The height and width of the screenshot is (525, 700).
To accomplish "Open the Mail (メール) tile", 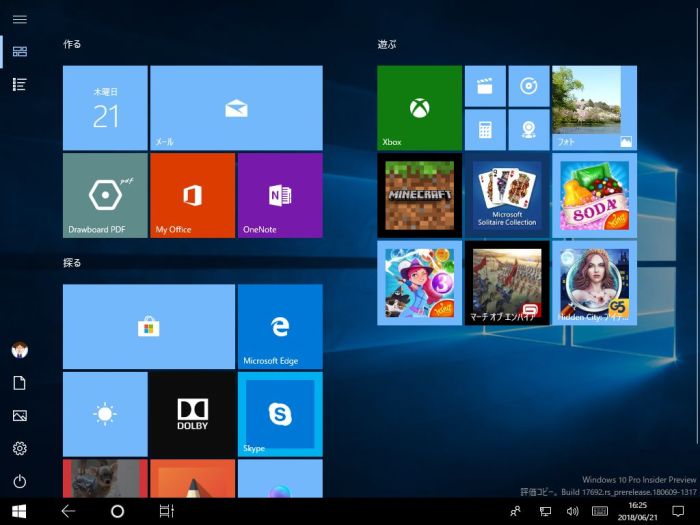I will [236, 108].
